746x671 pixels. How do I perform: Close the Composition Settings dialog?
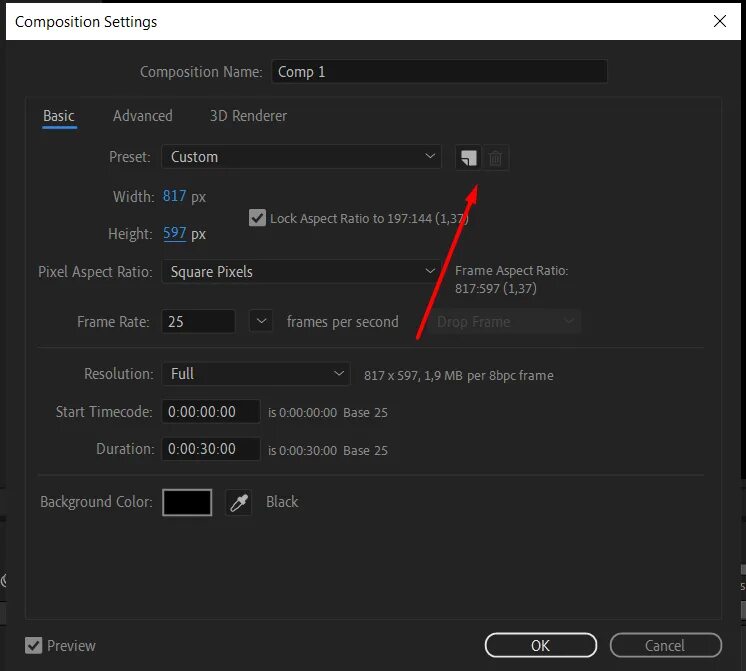pyautogui.click(x=719, y=21)
